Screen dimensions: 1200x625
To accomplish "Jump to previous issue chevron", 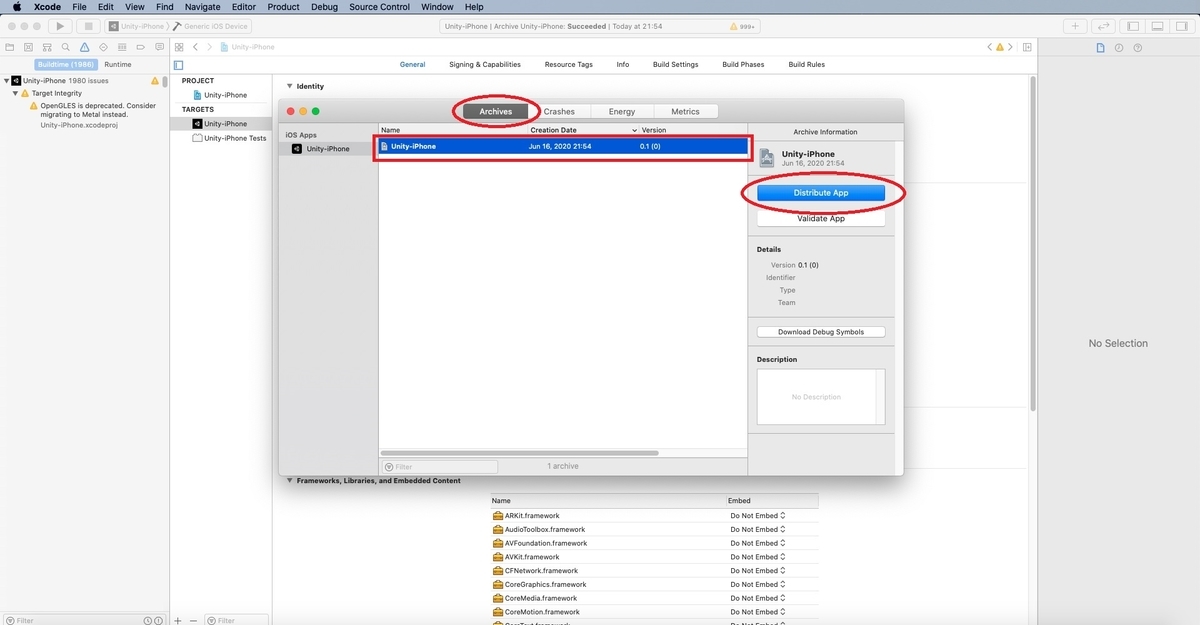I will coord(990,47).
